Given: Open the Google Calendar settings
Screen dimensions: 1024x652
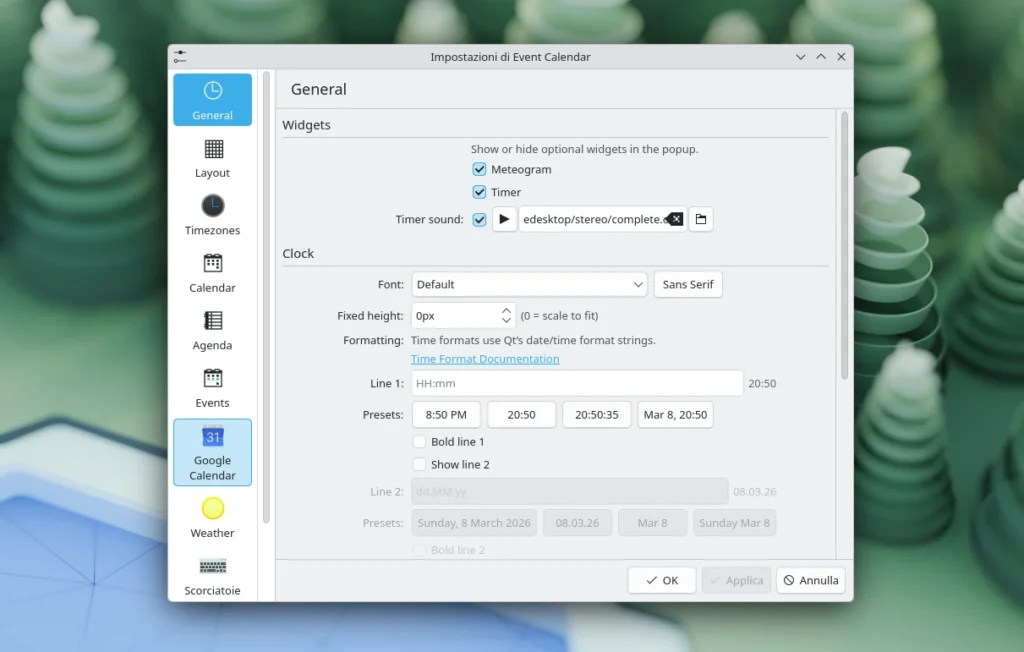Looking at the screenshot, I should click(212, 452).
